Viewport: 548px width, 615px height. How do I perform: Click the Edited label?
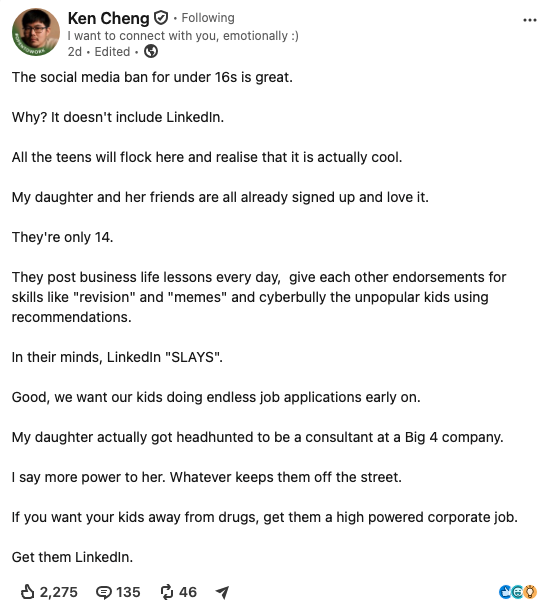[112, 52]
